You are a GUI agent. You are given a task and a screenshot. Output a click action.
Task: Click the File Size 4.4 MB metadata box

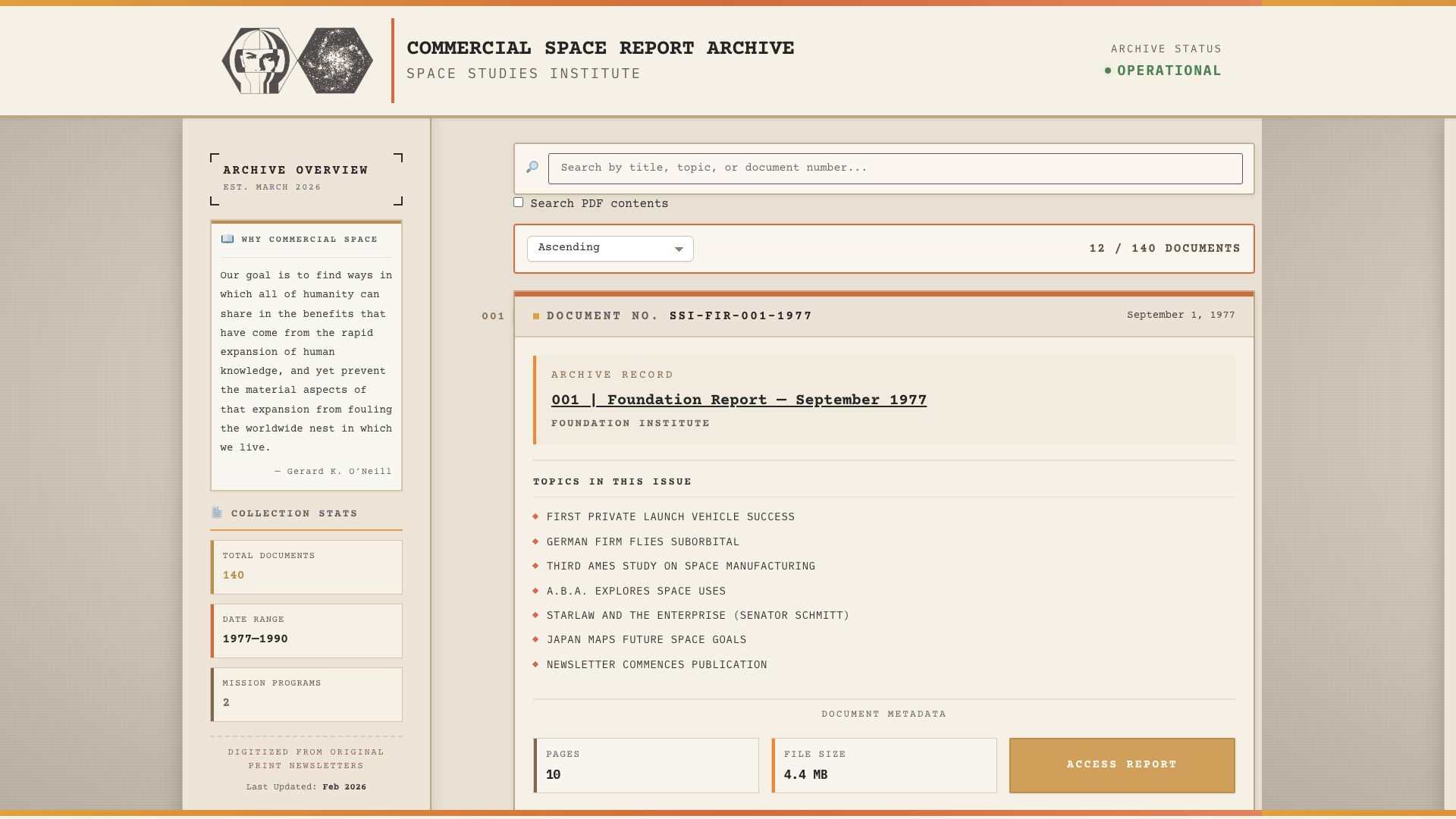tap(884, 766)
